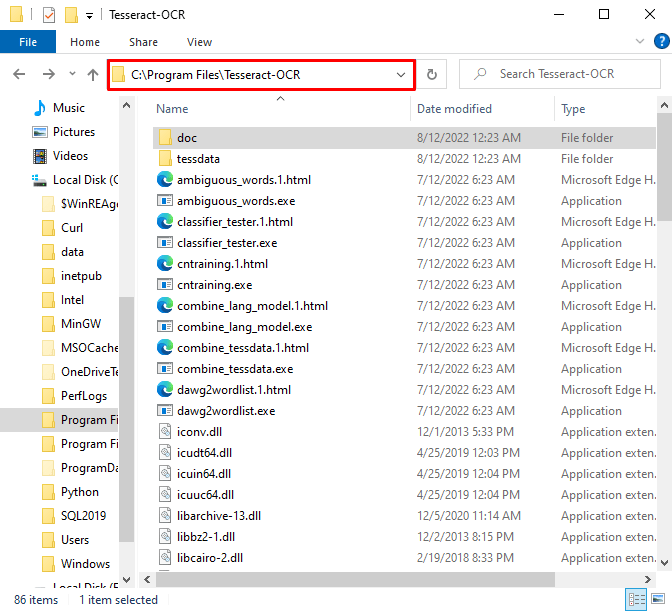The width and height of the screenshot is (672, 612).
Task: Refresh the Tesseract-OCR folder
Action: point(432,75)
